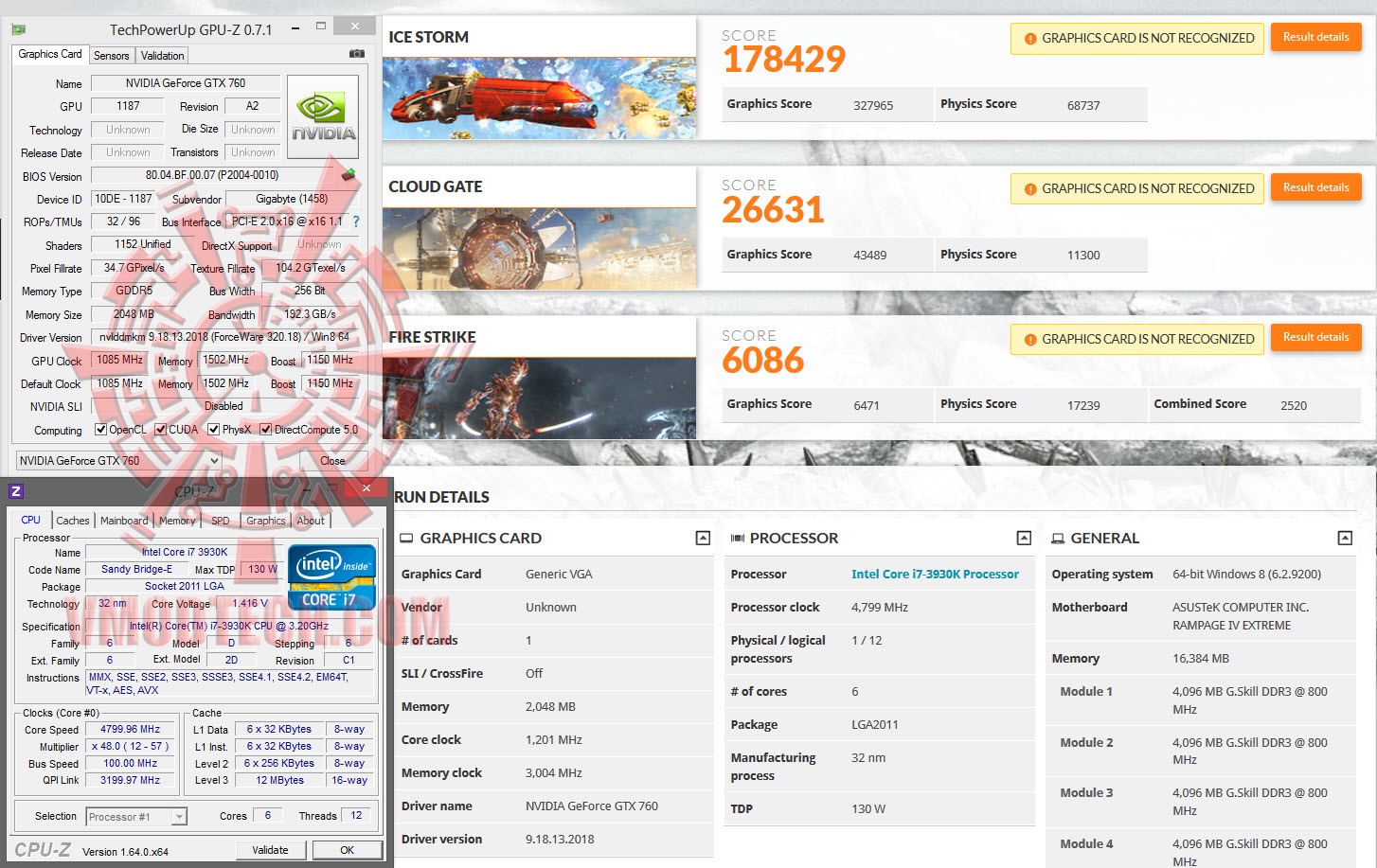1377x868 pixels.
Task: Click the Ice Storm warning exclamation icon
Action: point(1030,39)
